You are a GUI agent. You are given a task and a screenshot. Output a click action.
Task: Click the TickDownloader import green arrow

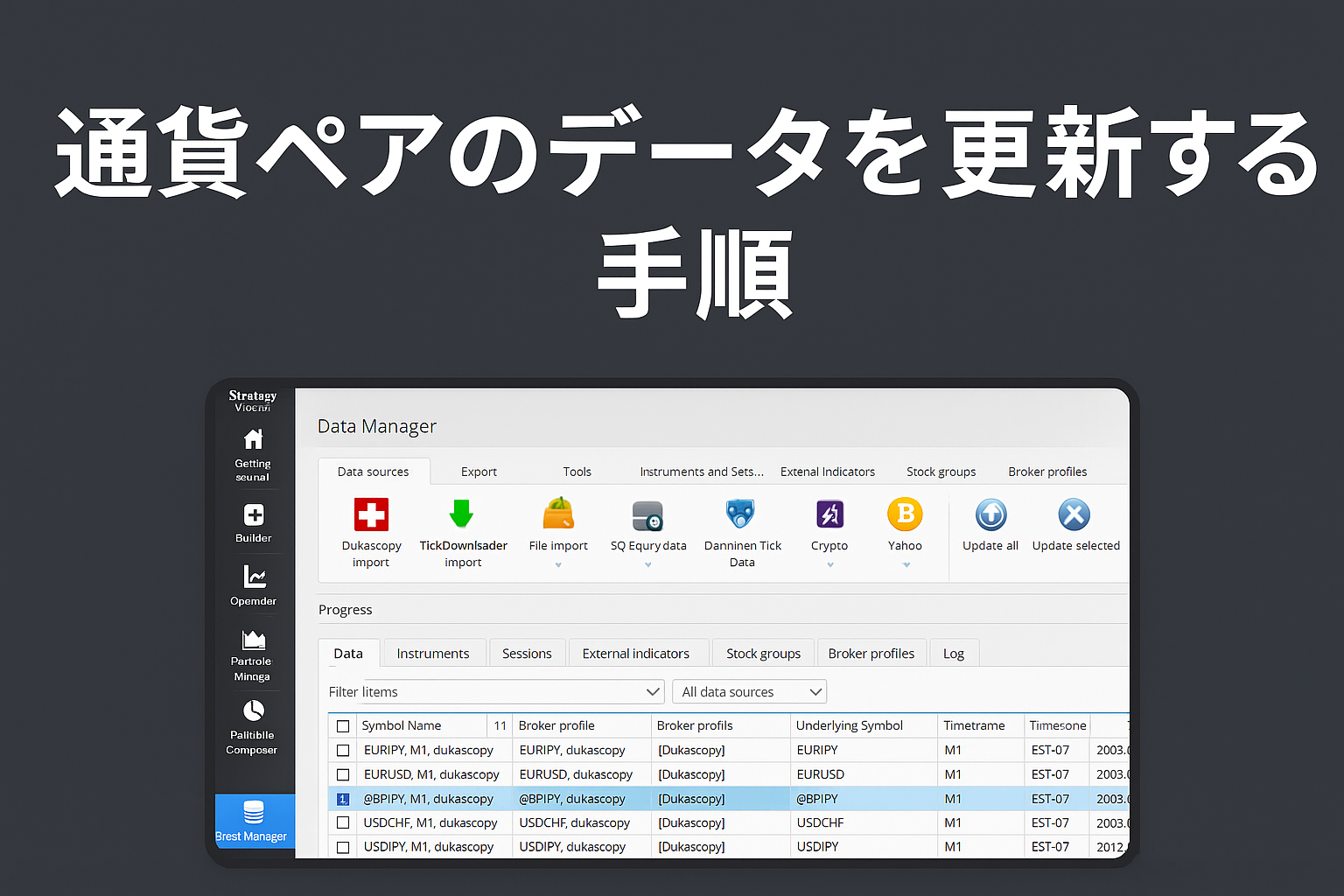click(461, 514)
